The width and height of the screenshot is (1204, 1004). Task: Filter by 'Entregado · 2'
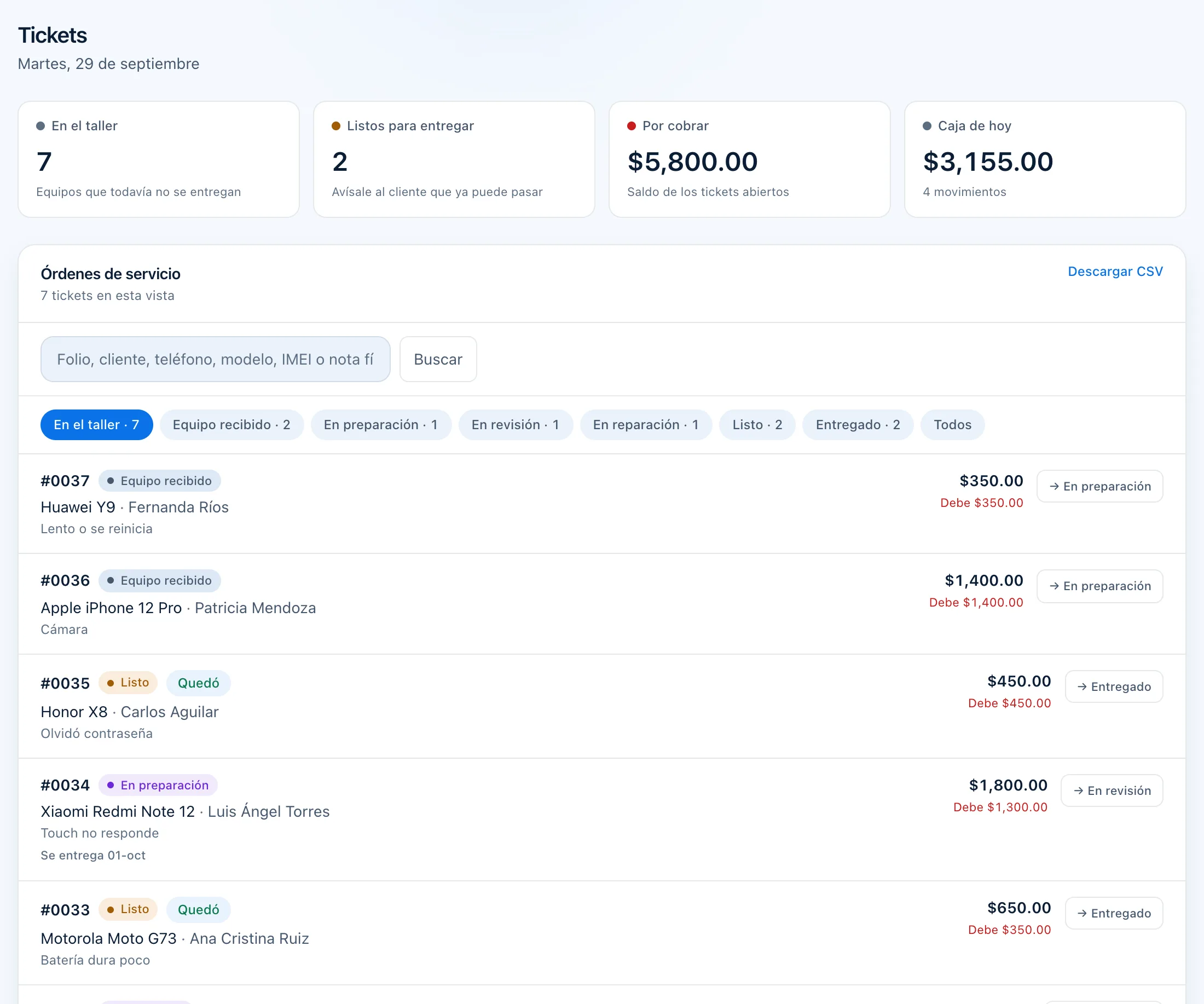pos(858,424)
